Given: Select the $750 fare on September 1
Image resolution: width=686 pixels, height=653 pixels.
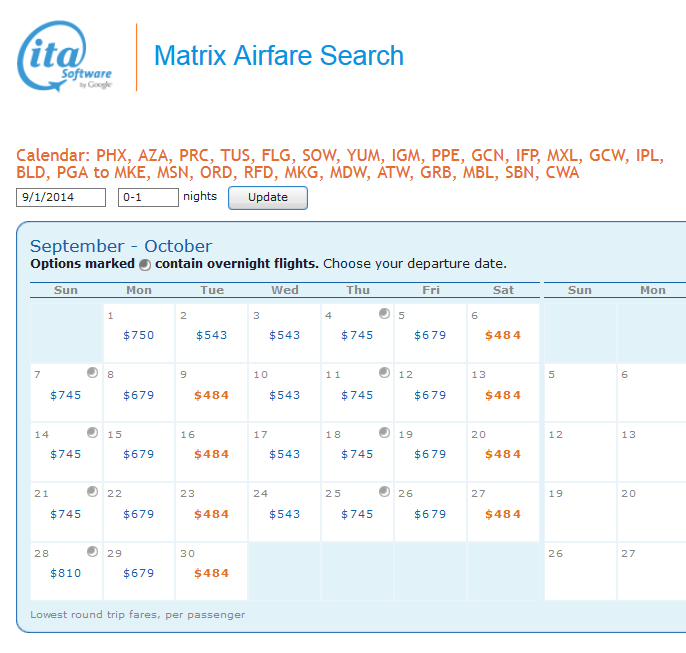Looking at the screenshot, I should coord(139,335).
